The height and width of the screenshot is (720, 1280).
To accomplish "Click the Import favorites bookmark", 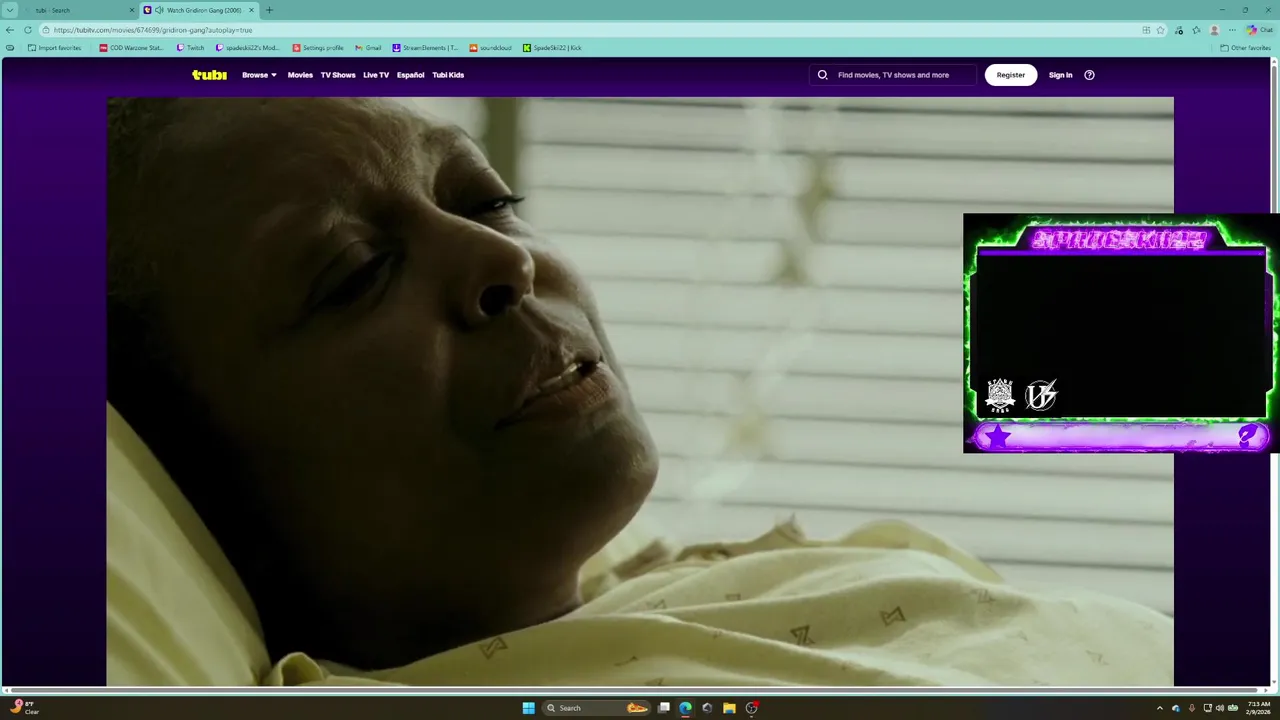I will pos(54,48).
